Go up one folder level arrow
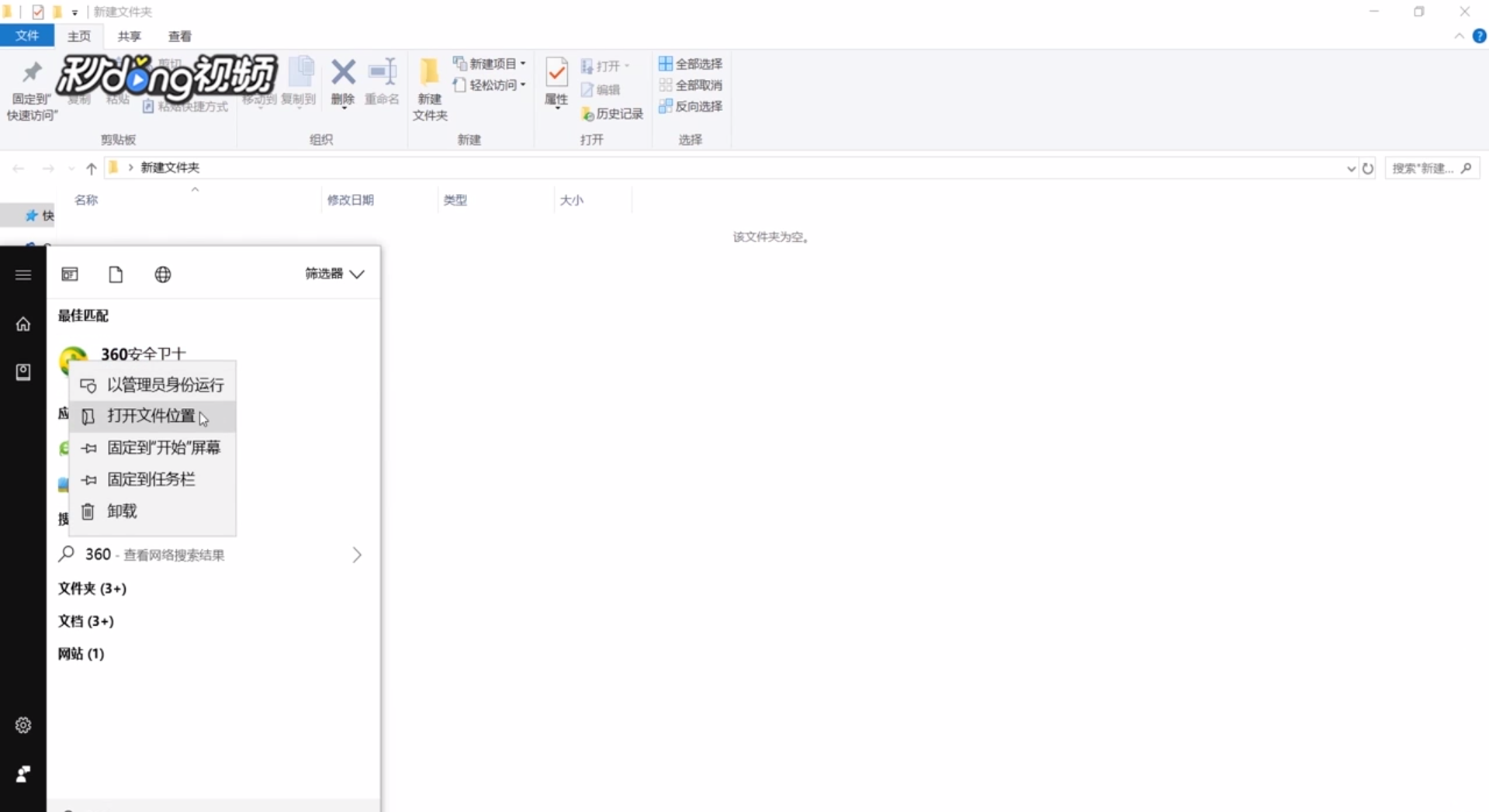 click(92, 168)
